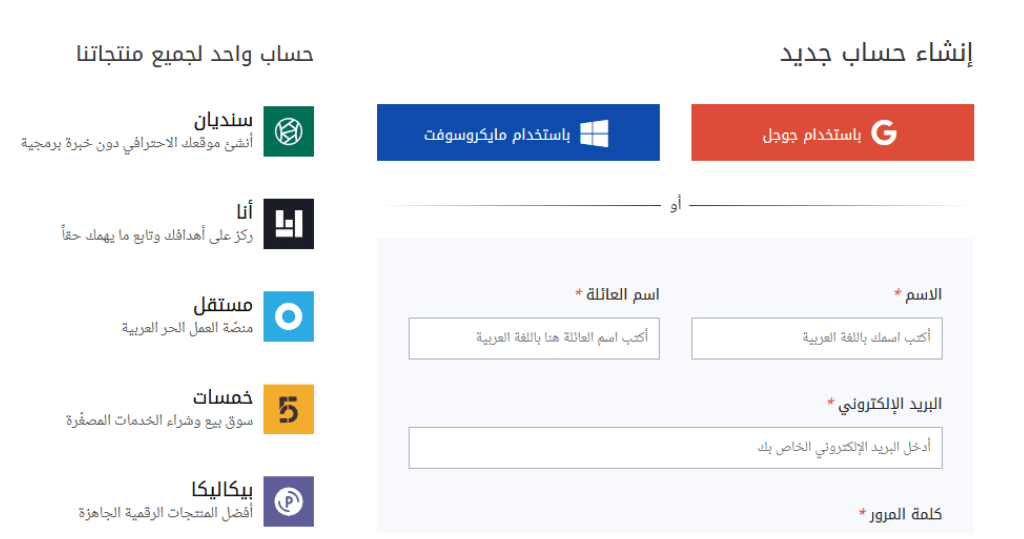Sign up using the blue Microsoft button
Screen dimensions: 1024x539
click(518, 132)
